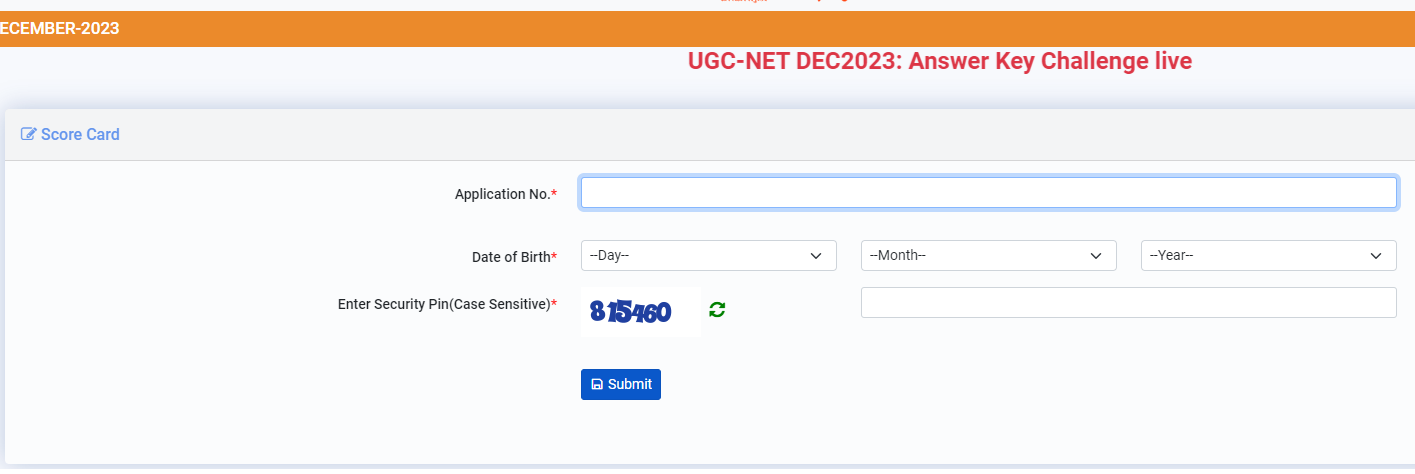1415x474 pixels.
Task: Click the Year dropdown chevron arrow
Action: click(x=1375, y=256)
